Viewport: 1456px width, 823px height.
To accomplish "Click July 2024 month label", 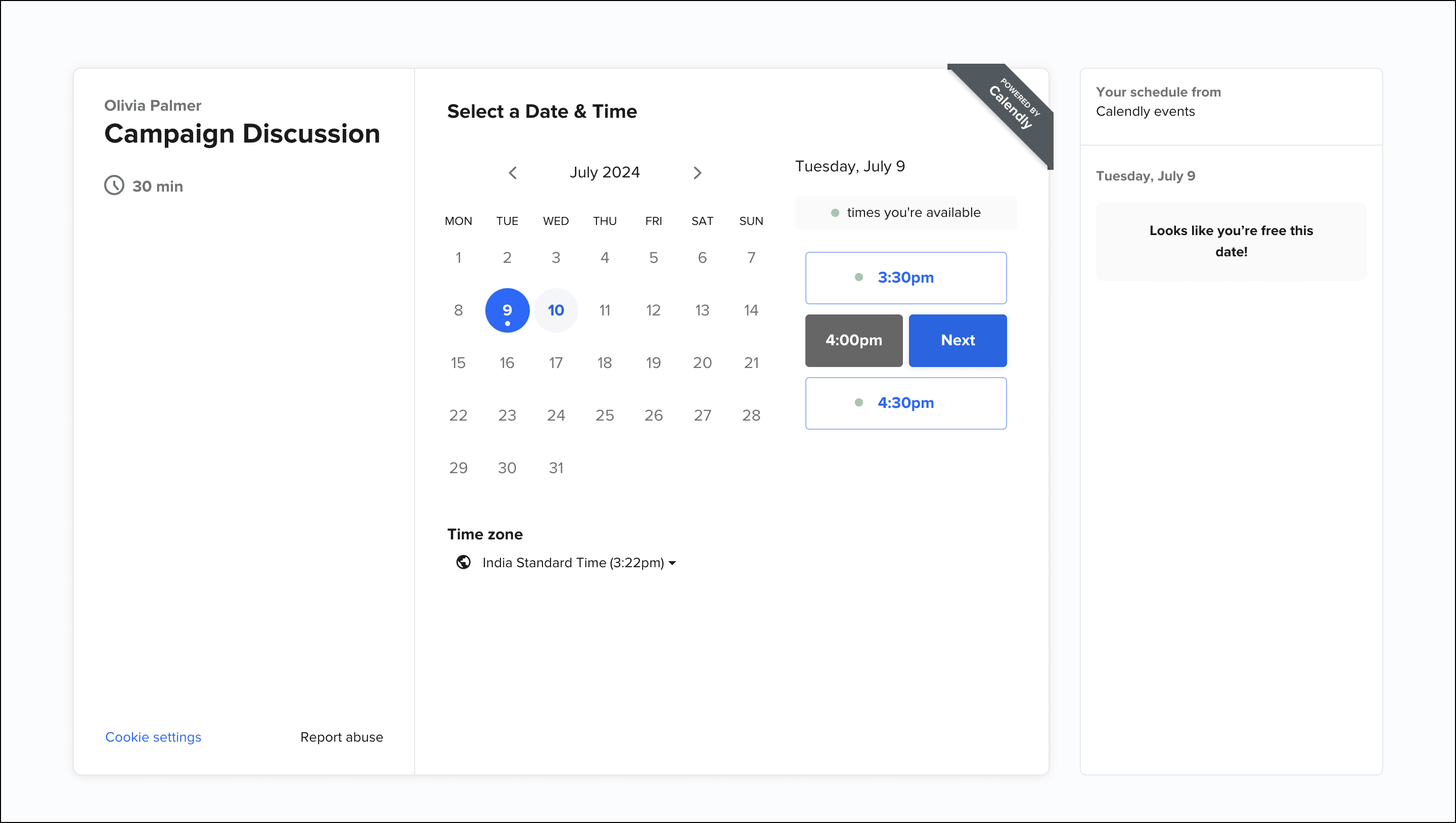I will pos(604,172).
